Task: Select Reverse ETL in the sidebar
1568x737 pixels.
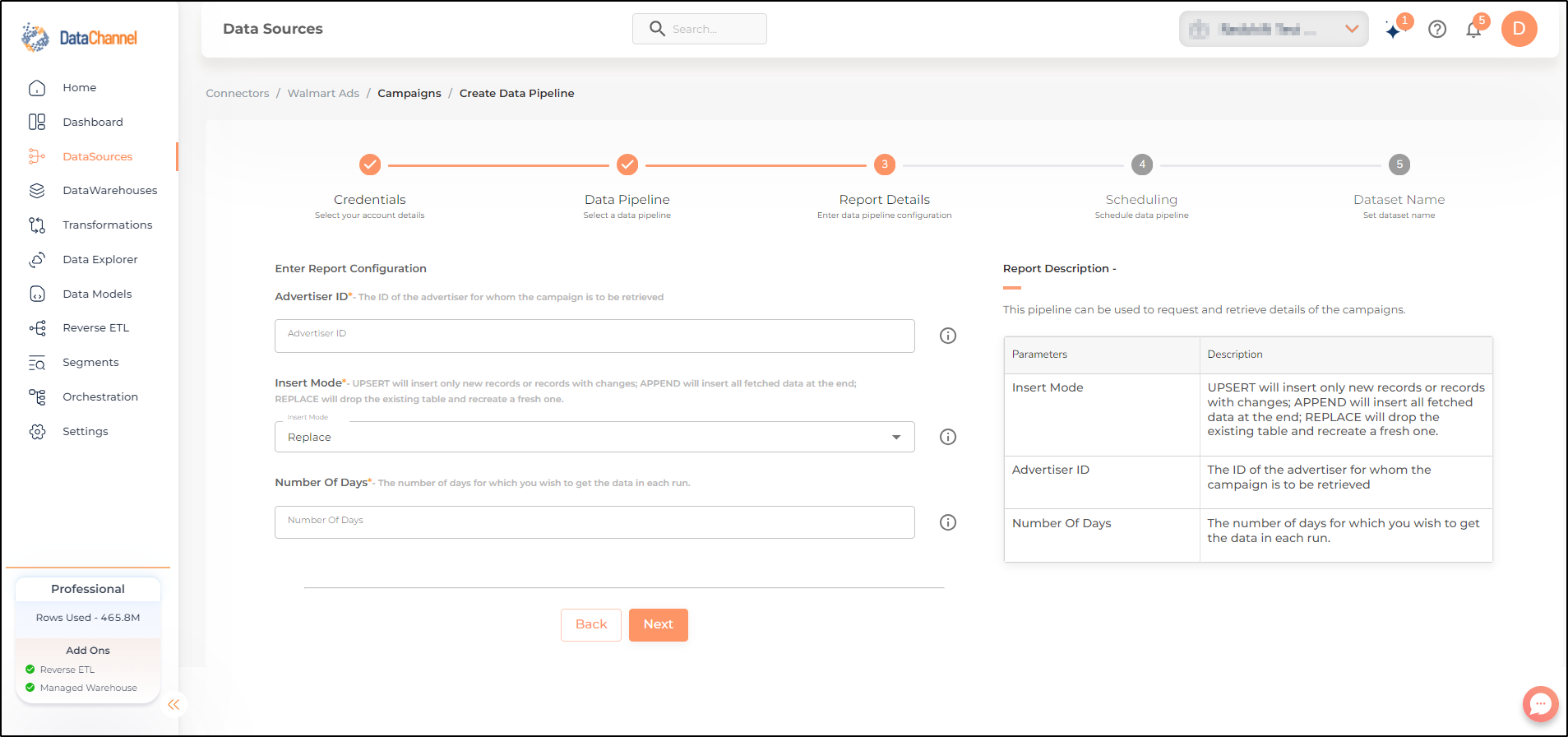Action: (x=95, y=328)
